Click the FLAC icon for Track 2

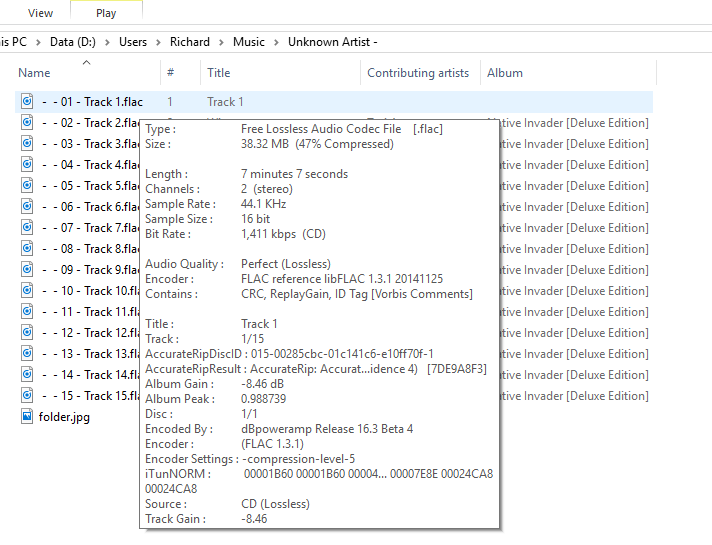[x=27, y=122]
